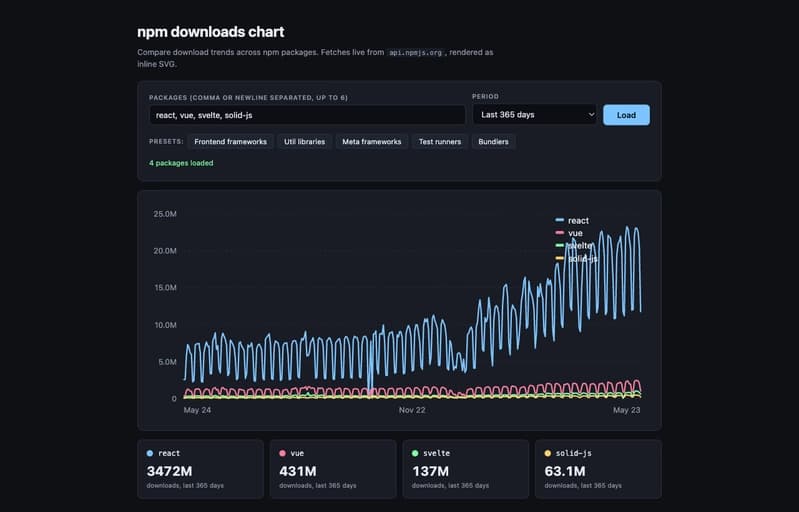Click the PRESETS: label
This screenshot has width=799, height=512.
[166, 142]
